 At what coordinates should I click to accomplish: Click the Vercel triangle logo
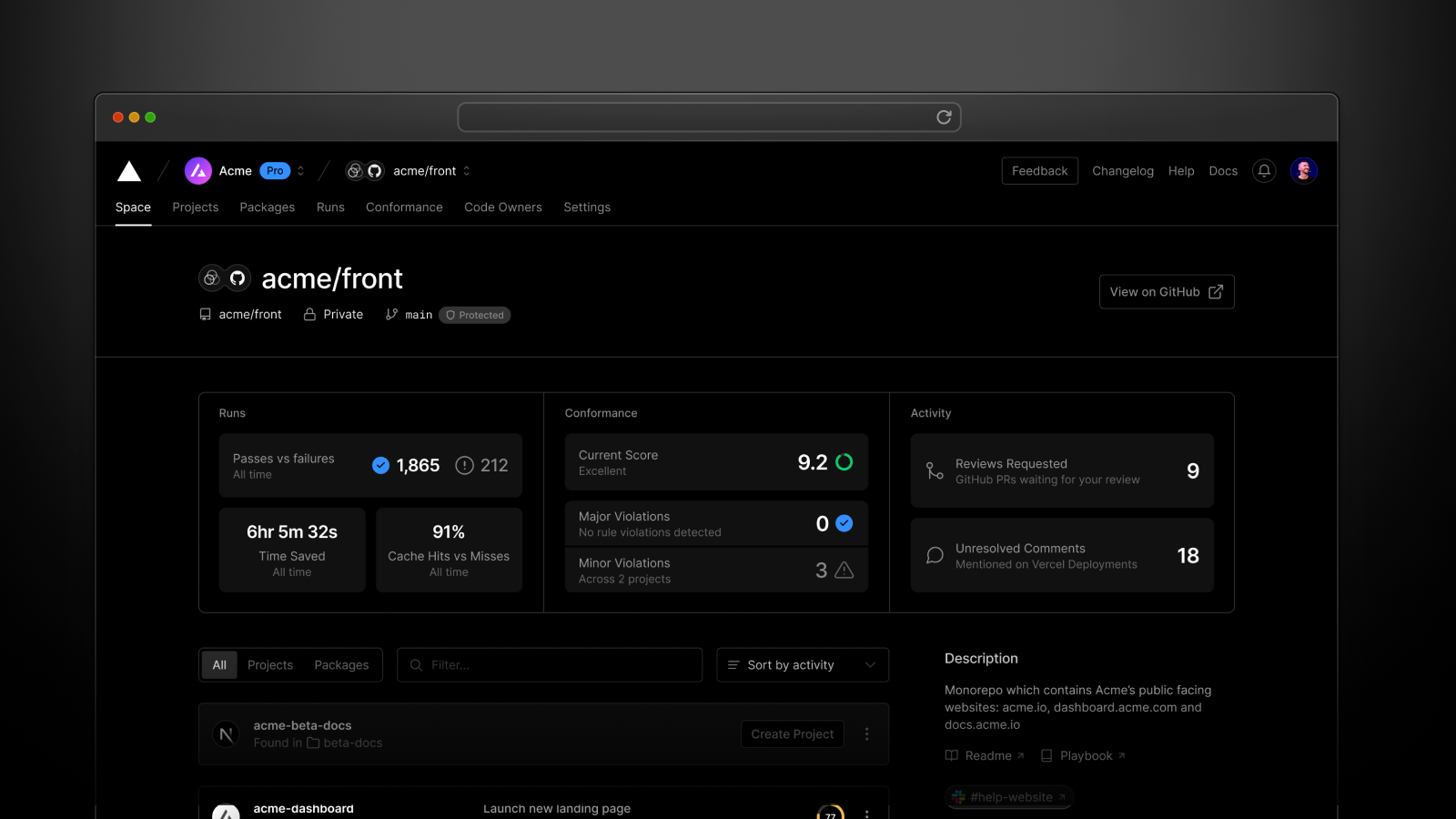click(129, 171)
